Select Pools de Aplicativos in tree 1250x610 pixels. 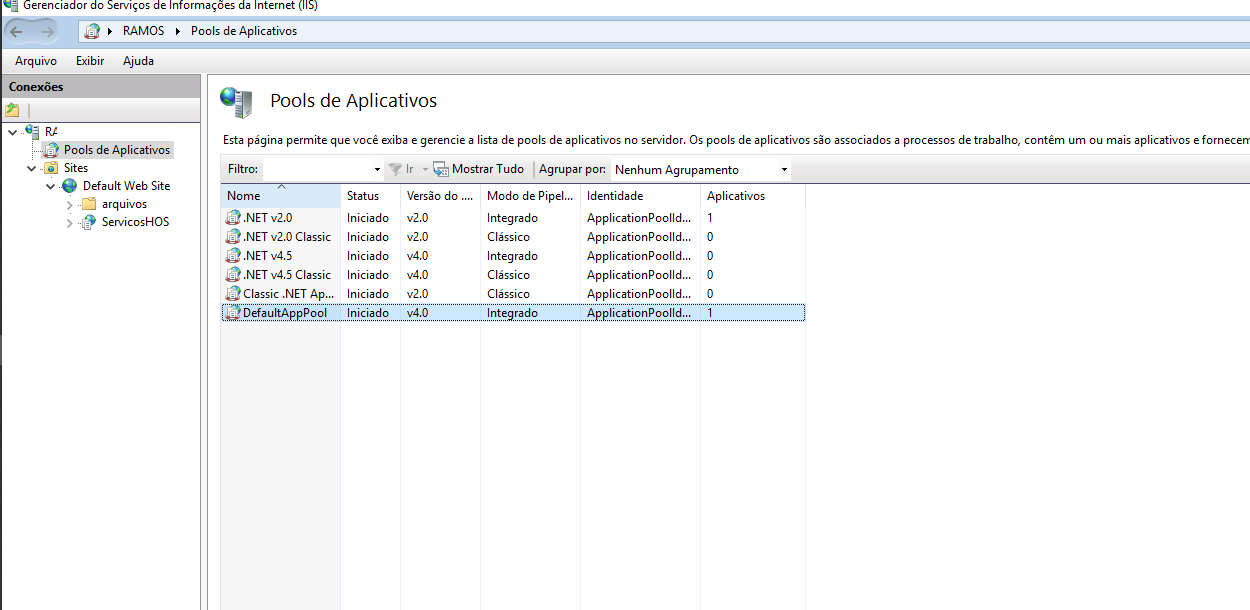[x=116, y=150]
